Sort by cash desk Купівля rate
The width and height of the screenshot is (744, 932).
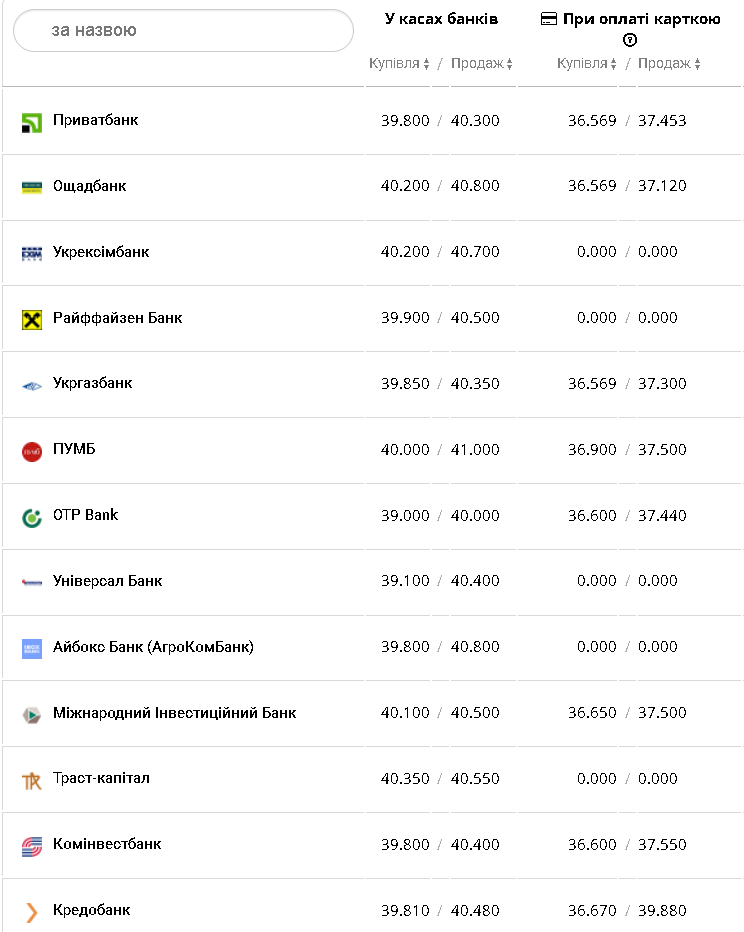[399, 64]
